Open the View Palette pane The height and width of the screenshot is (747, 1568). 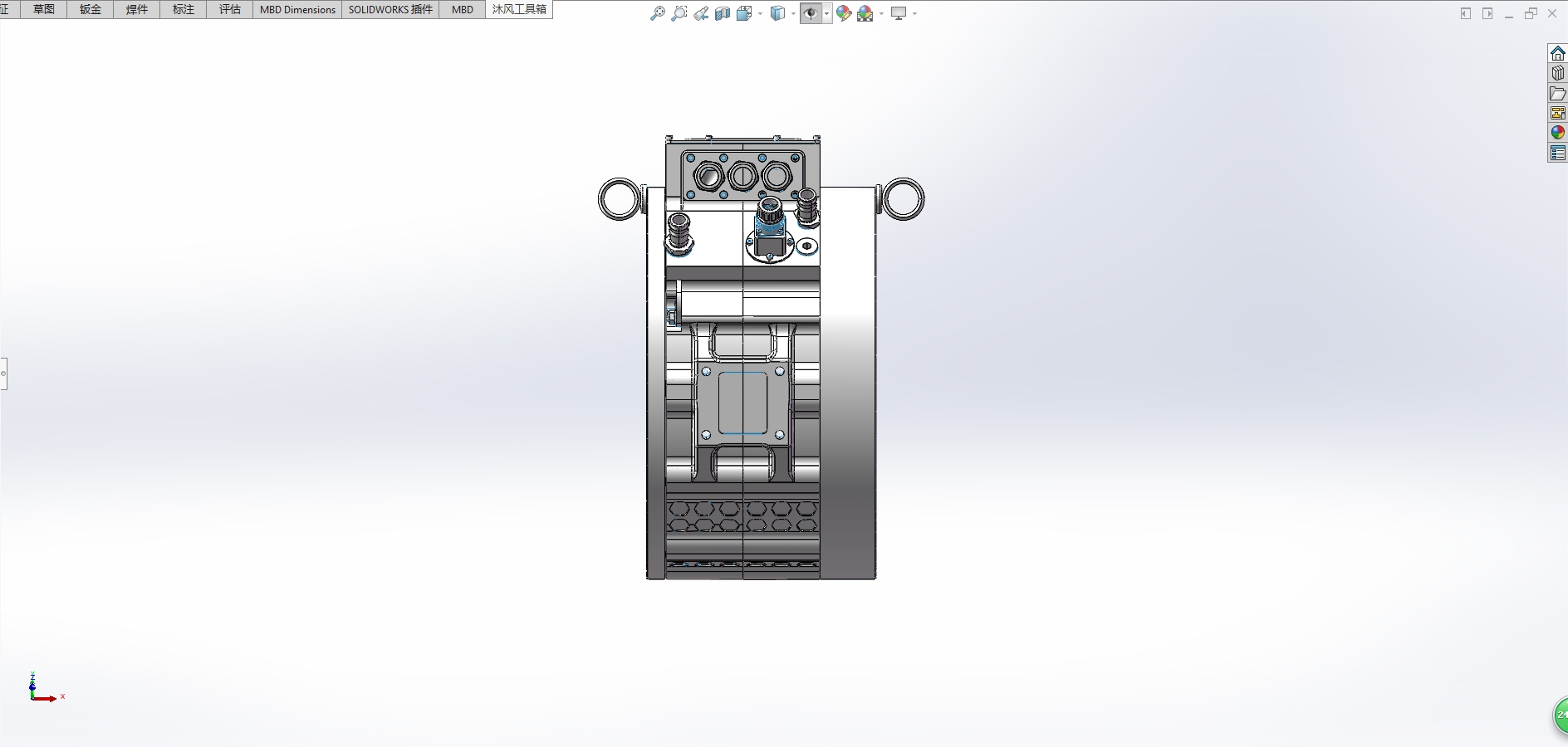coord(1558,113)
